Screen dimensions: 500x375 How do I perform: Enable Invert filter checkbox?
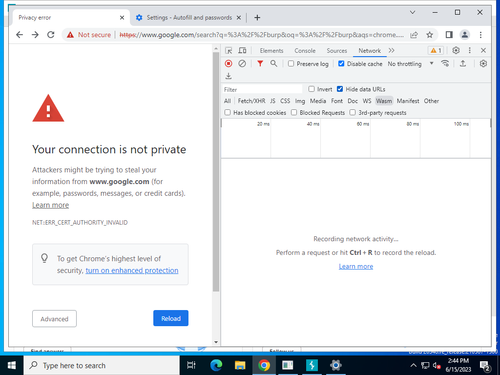click(311, 89)
